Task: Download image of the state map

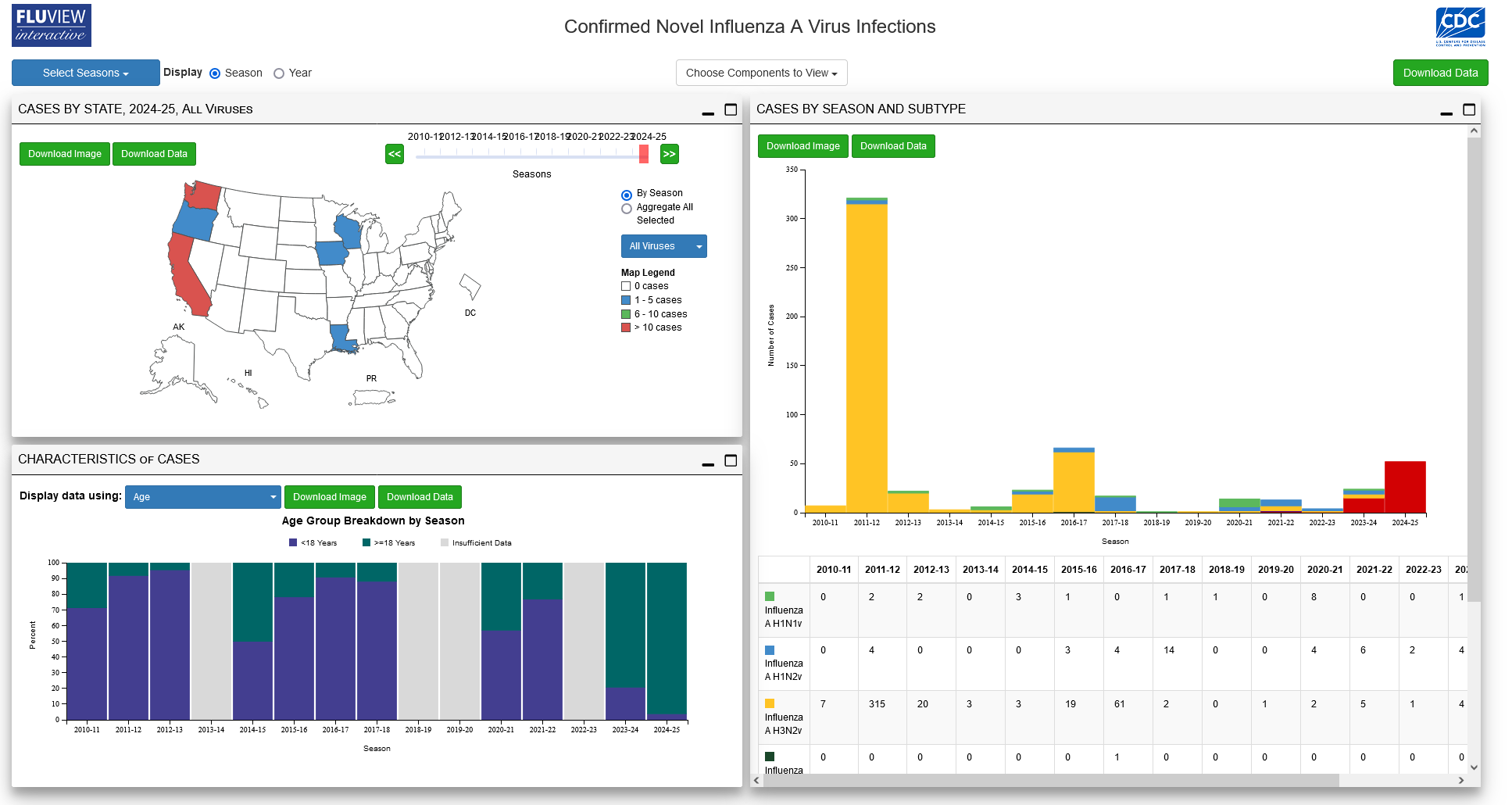Action: (x=65, y=154)
